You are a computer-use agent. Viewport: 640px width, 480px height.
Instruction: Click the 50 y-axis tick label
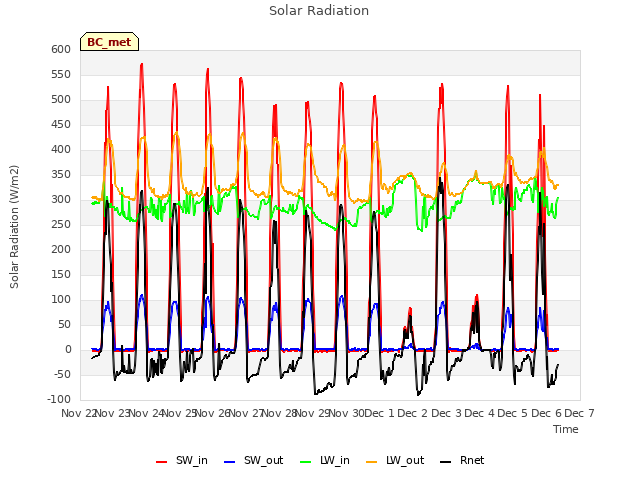coord(64,324)
